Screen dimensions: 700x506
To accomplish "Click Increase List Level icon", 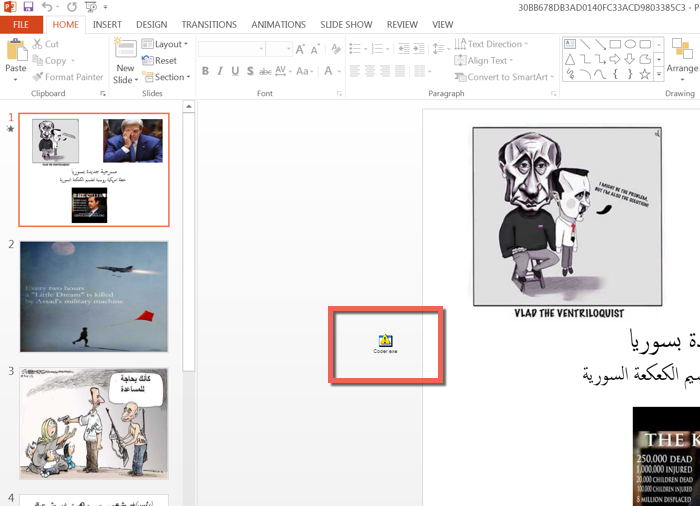I will pyautogui.click(x=419, y=48).
